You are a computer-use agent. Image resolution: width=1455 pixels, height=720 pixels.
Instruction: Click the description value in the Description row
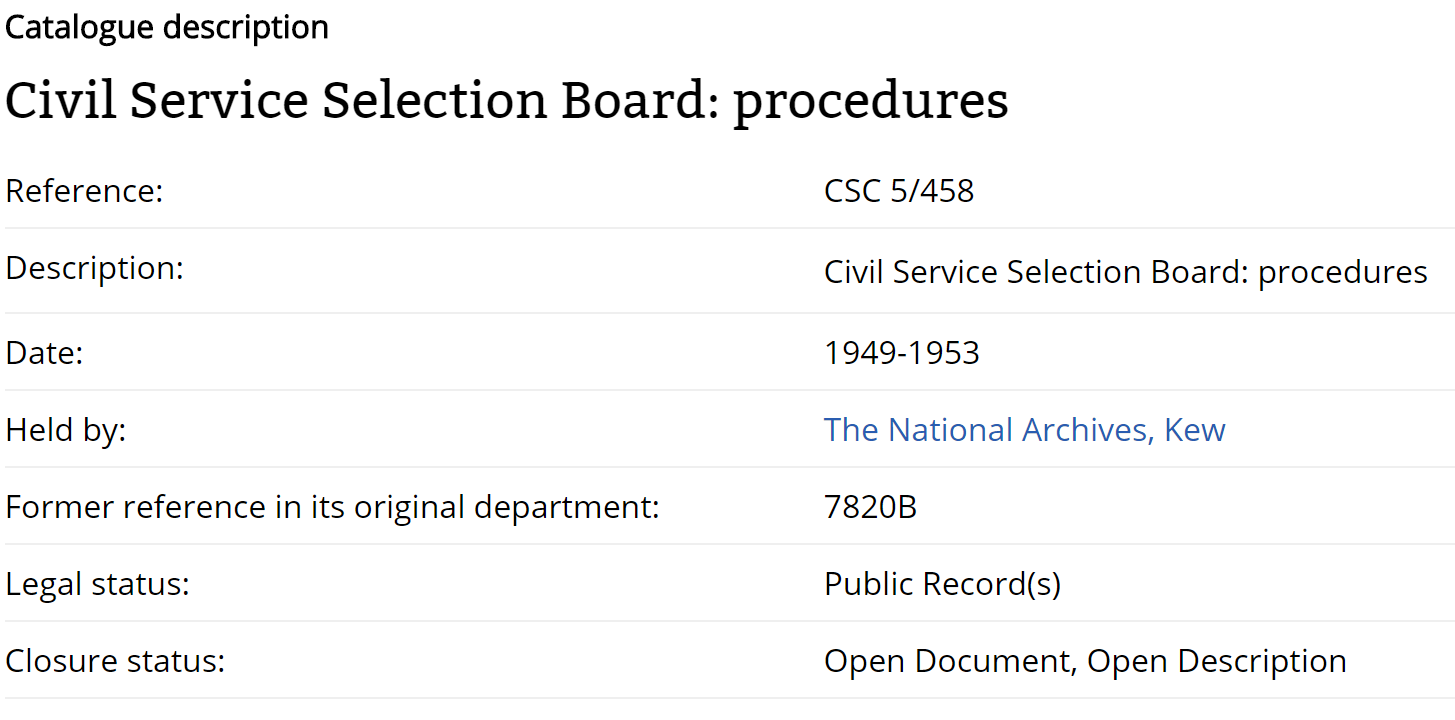pyautogui.click(x=1125, y=272)
